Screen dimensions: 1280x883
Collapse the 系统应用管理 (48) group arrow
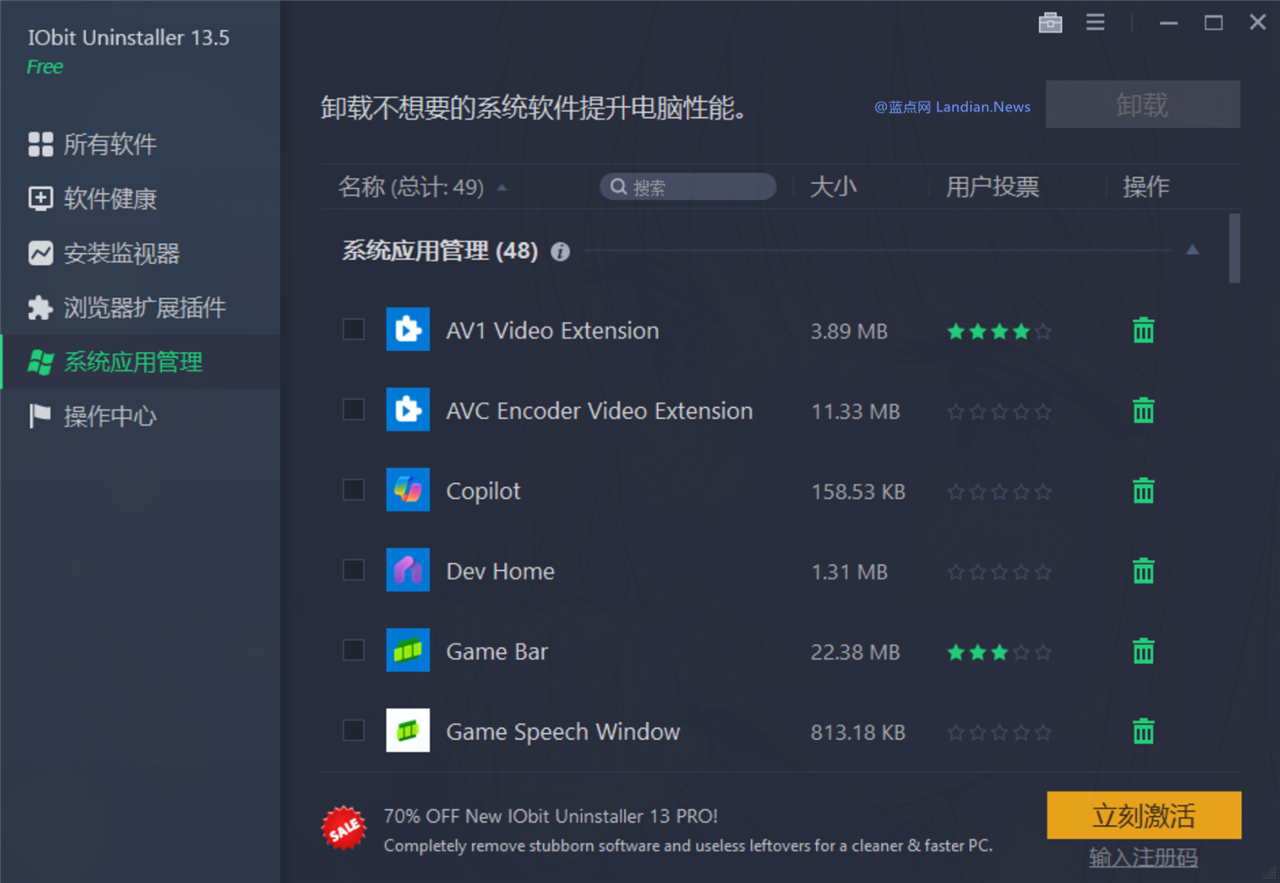[x=1192, y=250]
